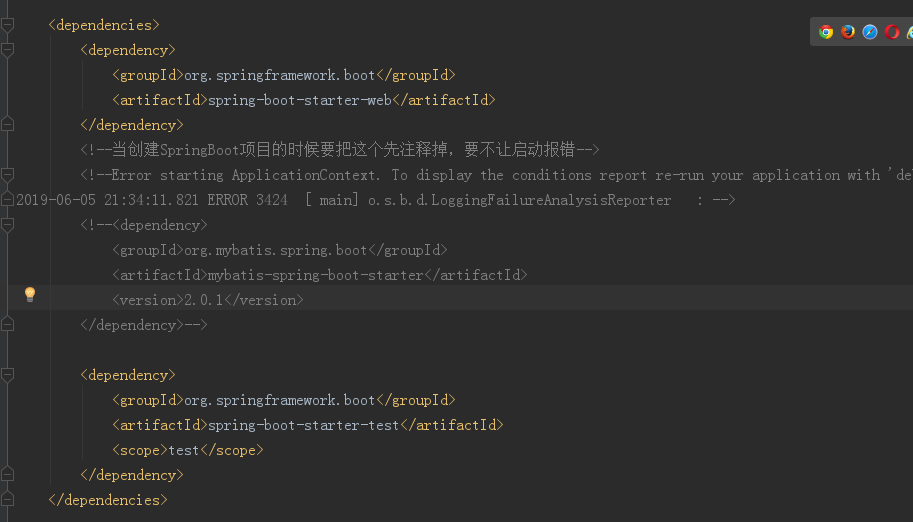Collapse fold marker at closing </dependencies> tag
This screenshot has width=913, height=522.
(x=8, y=500)
